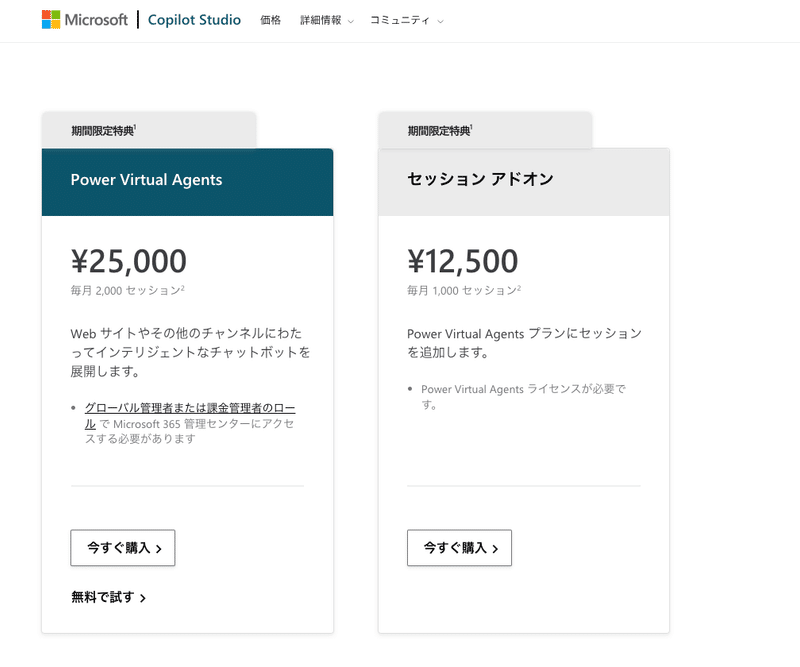Select the Power Virtual Agents 期間限定特典 tab
Viewport: 800px width, 667px height.
tap(149, 131)
